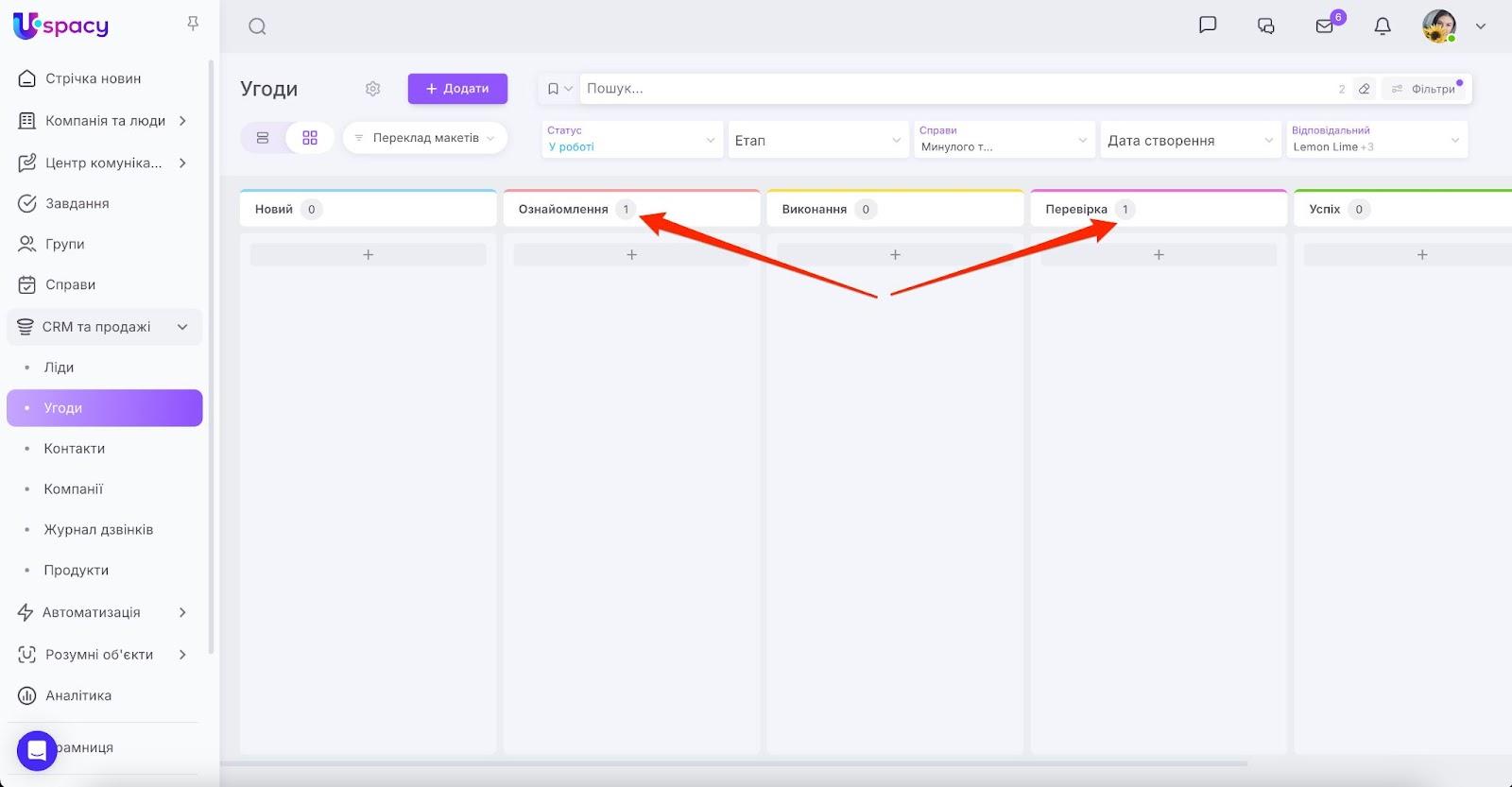Viewport: 1512px width, 787px height.
Task: Open Компанія та люди menu item
Action: tap(105, 121)
